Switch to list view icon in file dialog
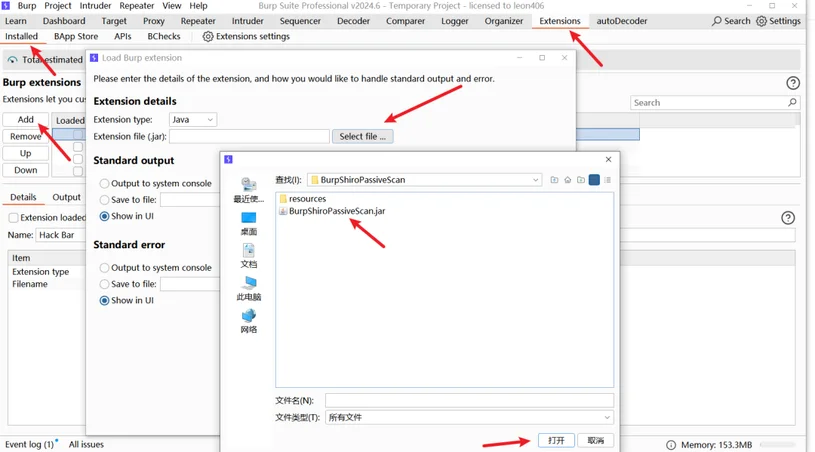815x452 pixels. click(594, 180)
